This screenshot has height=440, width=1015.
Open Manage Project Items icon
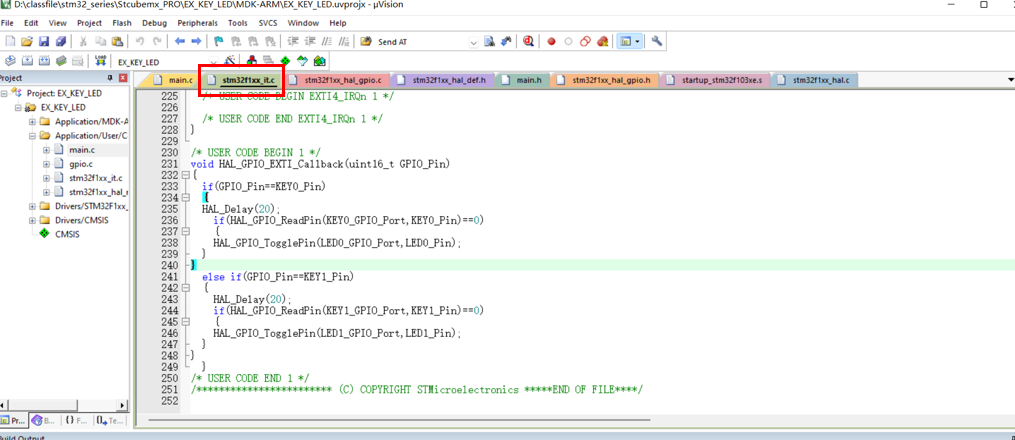[x=251, y=61]
